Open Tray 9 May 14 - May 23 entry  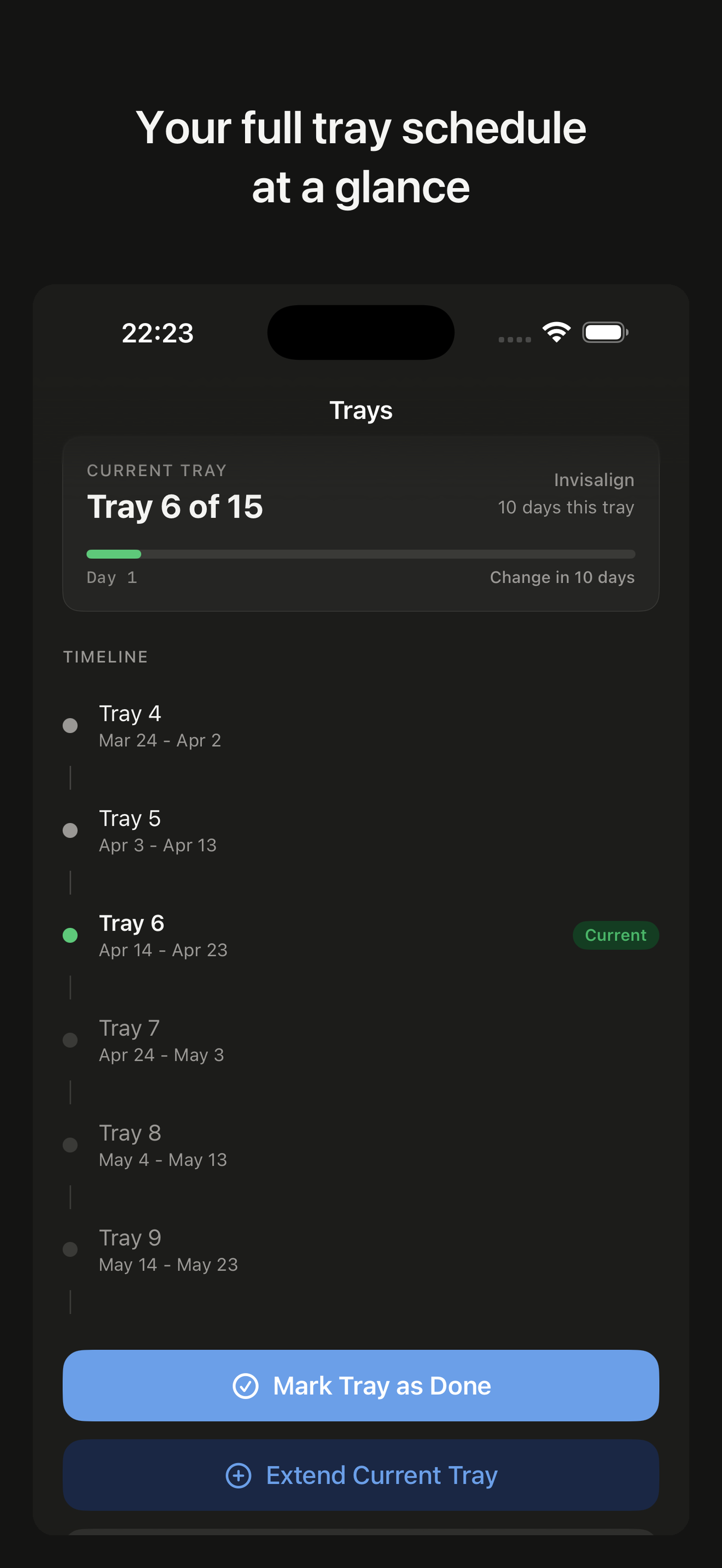click(168, 1251)
